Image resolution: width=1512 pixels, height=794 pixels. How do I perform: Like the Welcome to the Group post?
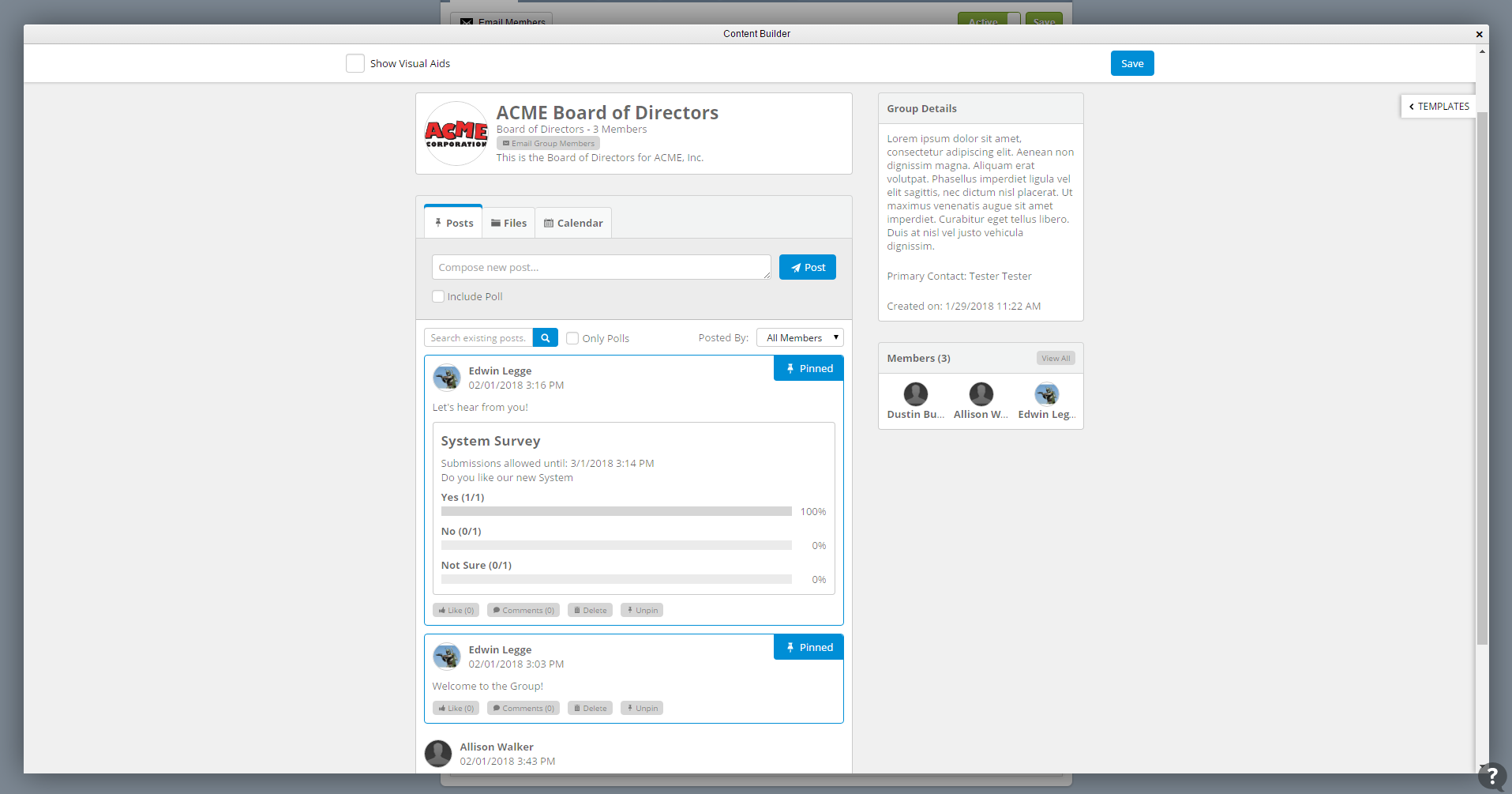pyautogui.click(x=456, y=708)
